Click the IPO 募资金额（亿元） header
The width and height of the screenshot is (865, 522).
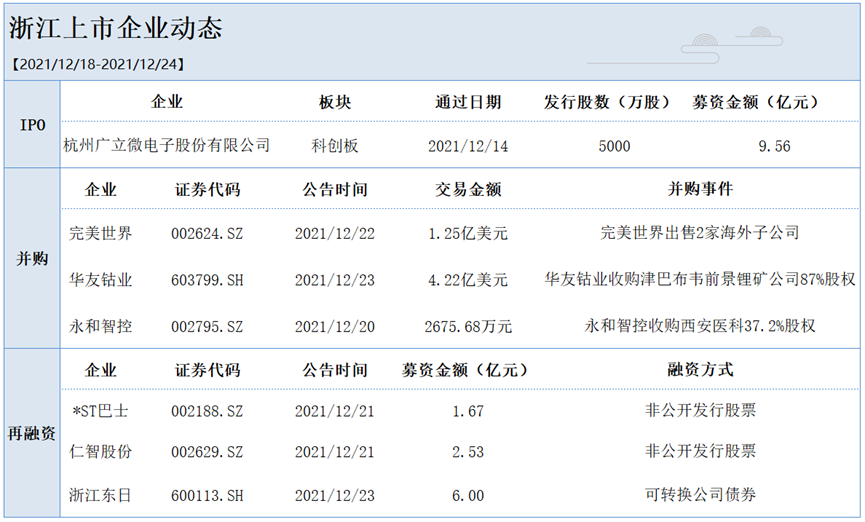[x=756, y=102]
